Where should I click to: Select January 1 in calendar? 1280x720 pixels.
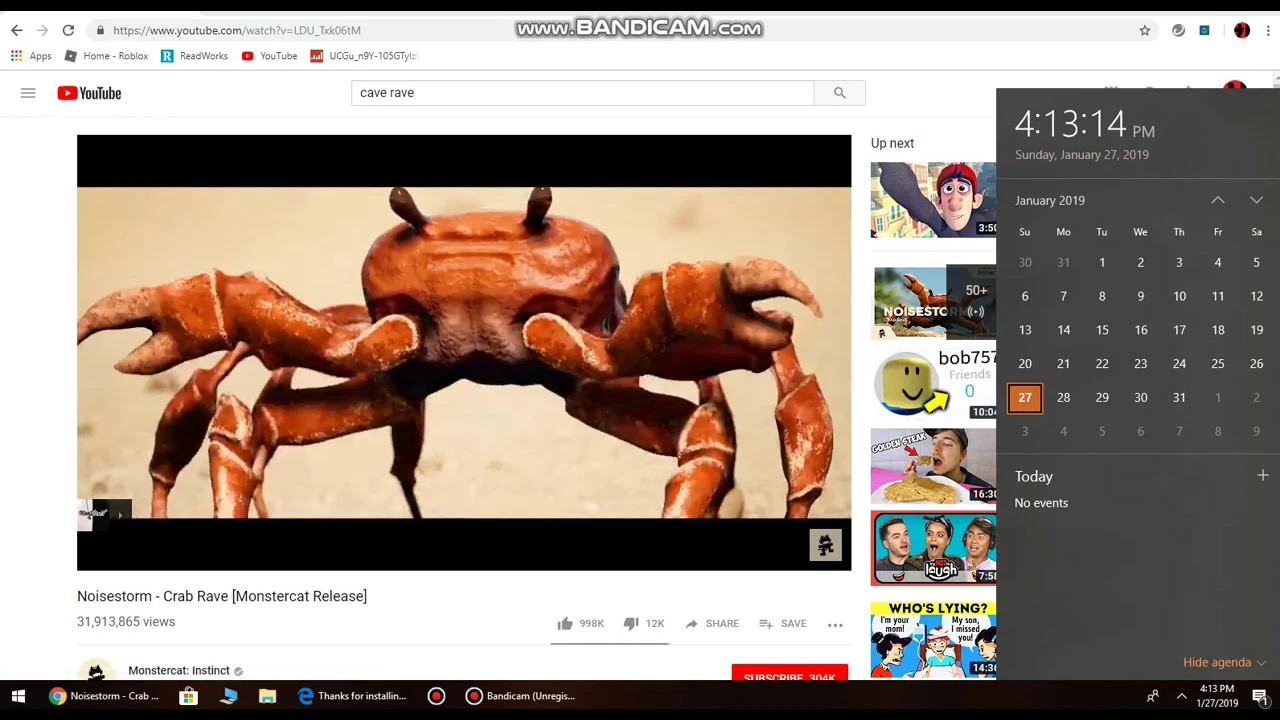tap(1102, 263)
